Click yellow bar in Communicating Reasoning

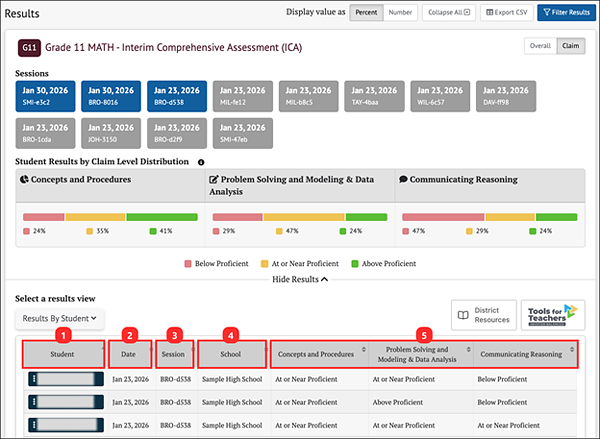click(x=510, y=217)
